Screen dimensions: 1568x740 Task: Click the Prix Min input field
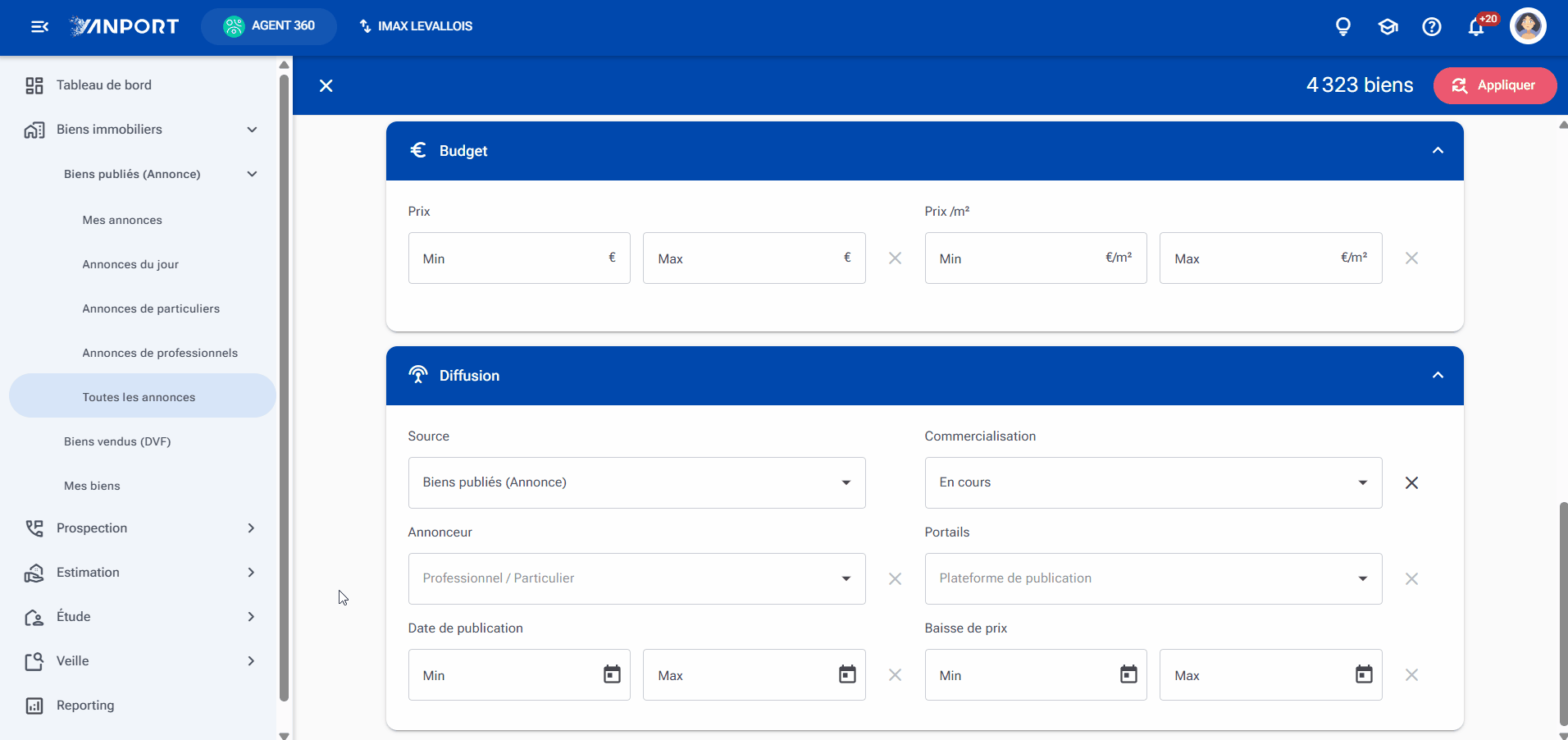[519, 258]
